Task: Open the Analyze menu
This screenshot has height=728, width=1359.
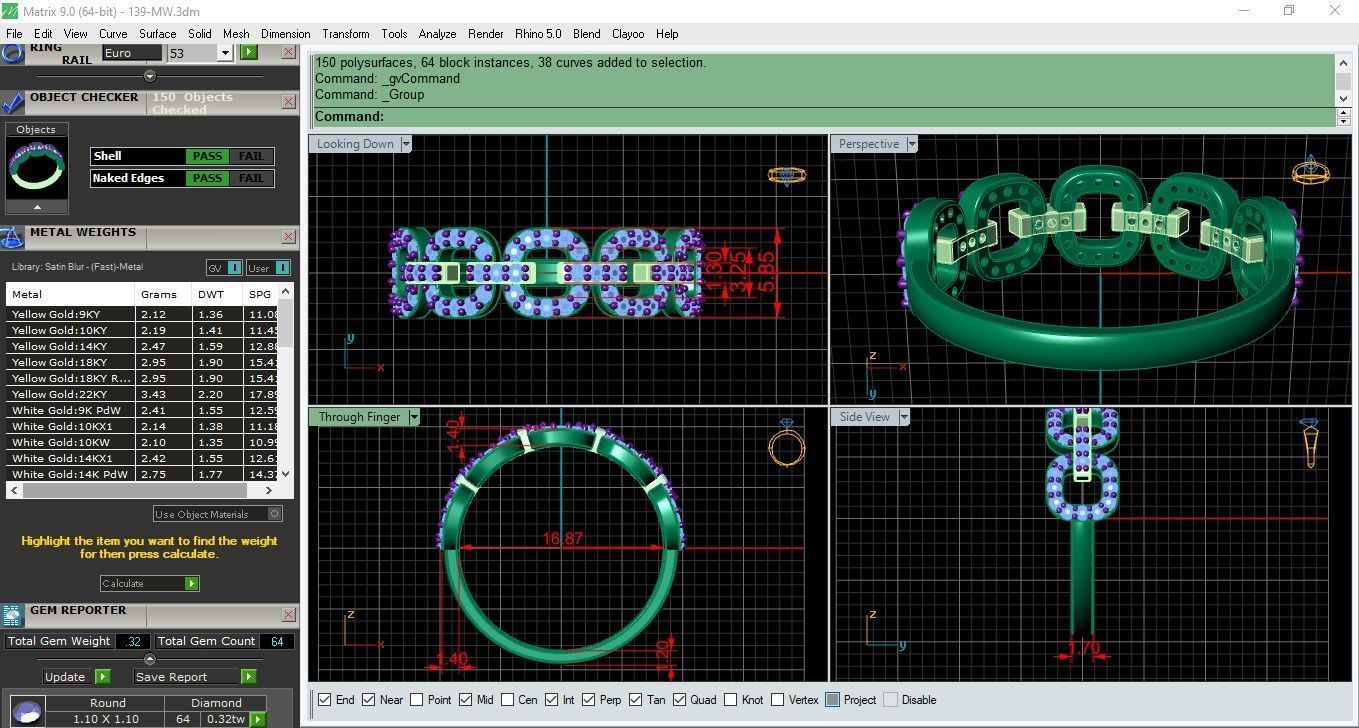Action: tap(437, 33)
